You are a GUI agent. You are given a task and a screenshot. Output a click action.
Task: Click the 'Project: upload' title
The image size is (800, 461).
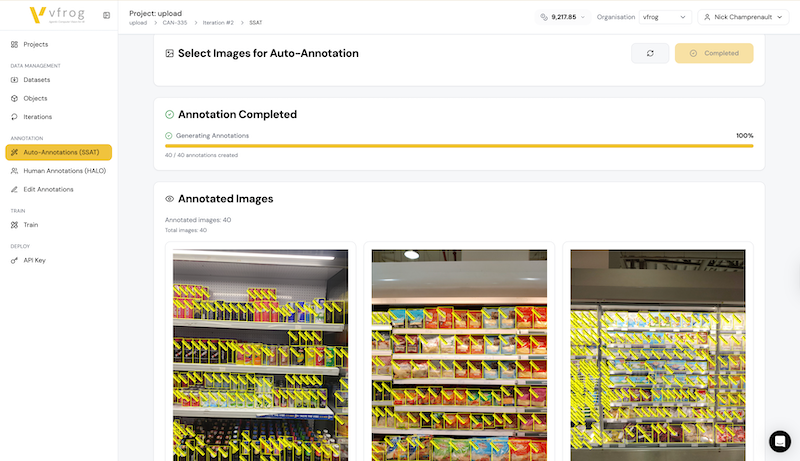click(155, 13)
